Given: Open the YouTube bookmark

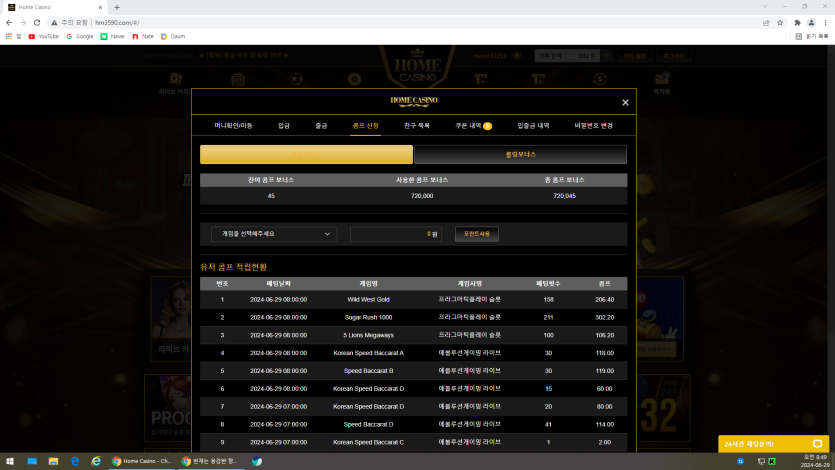Looking at the screenshot, I should [x=44, y=36].
